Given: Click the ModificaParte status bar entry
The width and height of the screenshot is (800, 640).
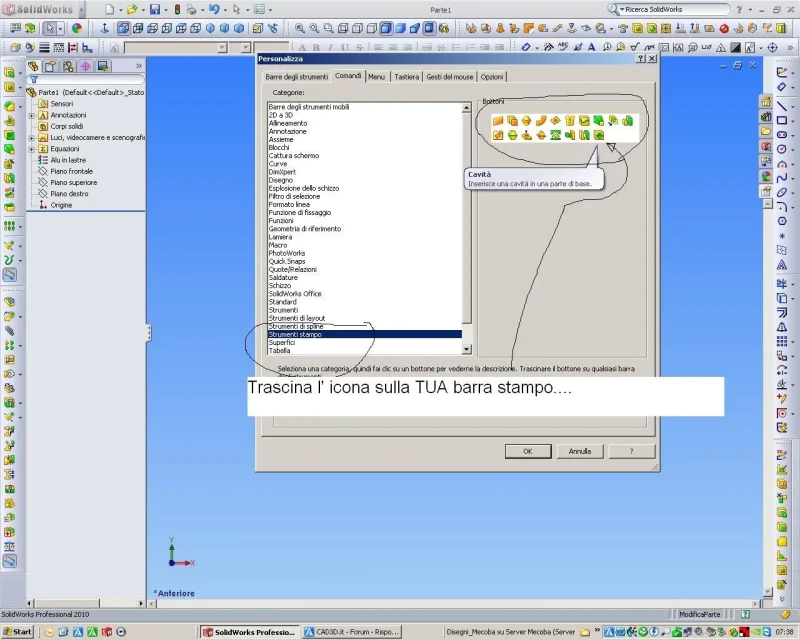Looking at the screenshot, I should [699, 614].
